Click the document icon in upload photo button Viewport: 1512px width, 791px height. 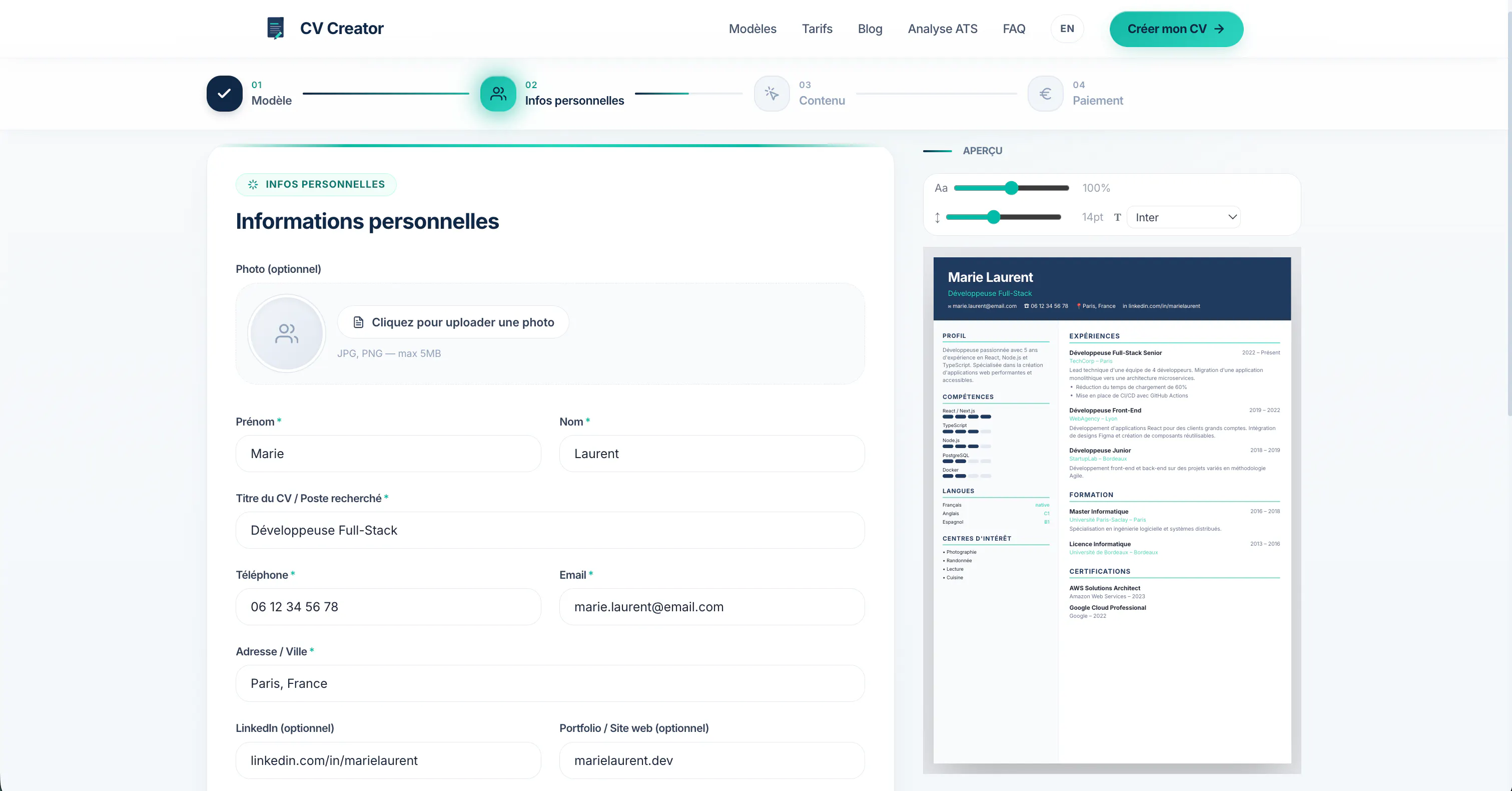point(358,322)
